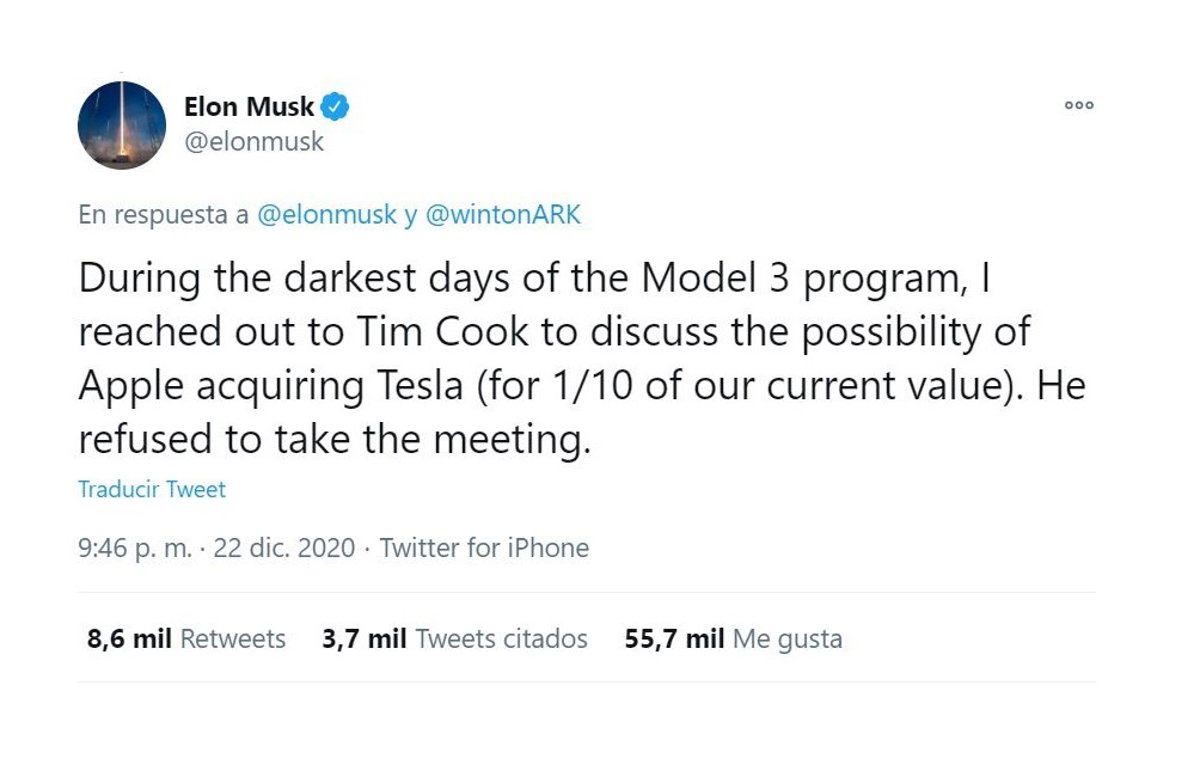View the 8,6 mil Retweets list

tap(186, 639)
